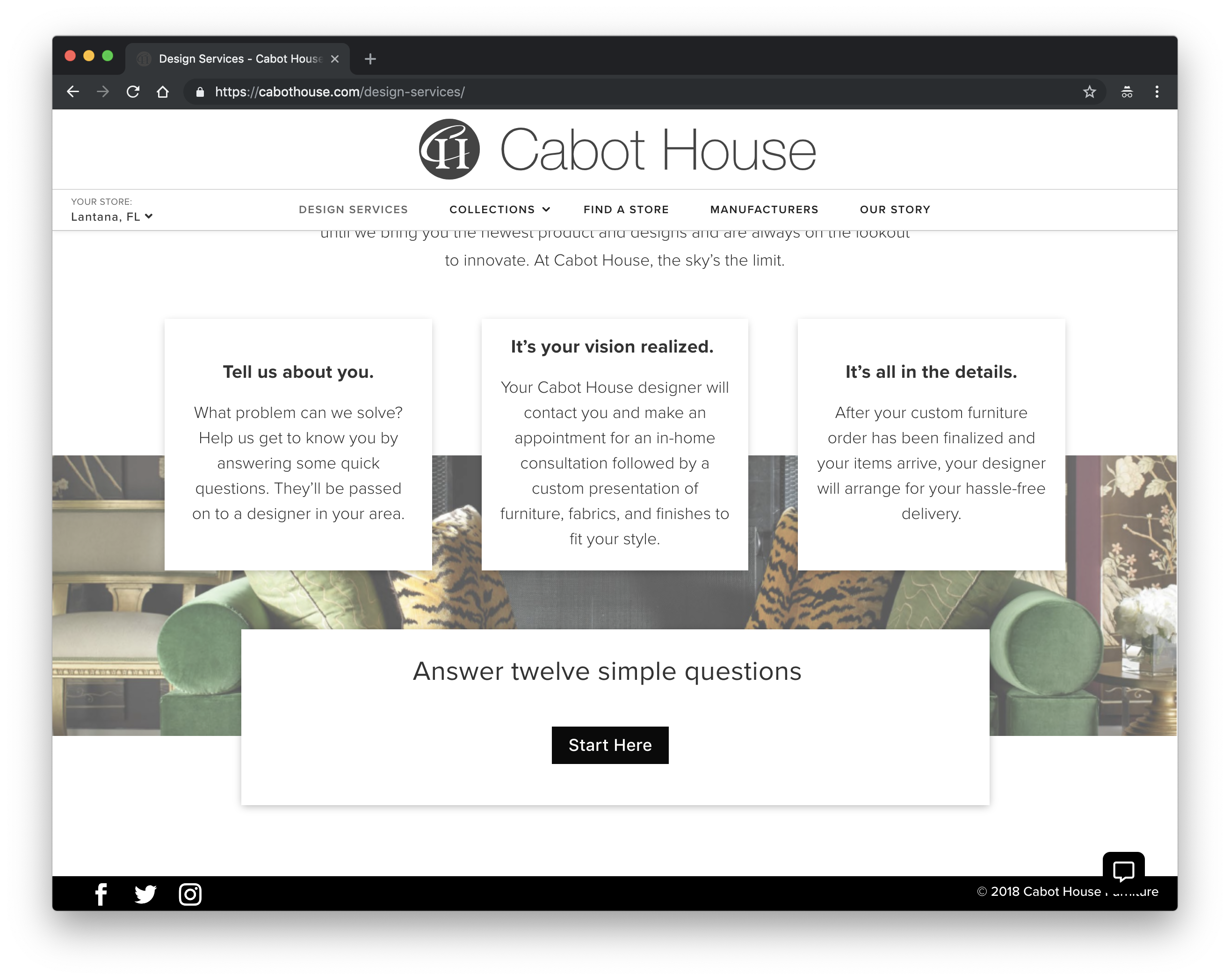Click the 'It's all in the details.' heading
The width and height of the screenshot is (1230, 980).
tap(931, 372)
